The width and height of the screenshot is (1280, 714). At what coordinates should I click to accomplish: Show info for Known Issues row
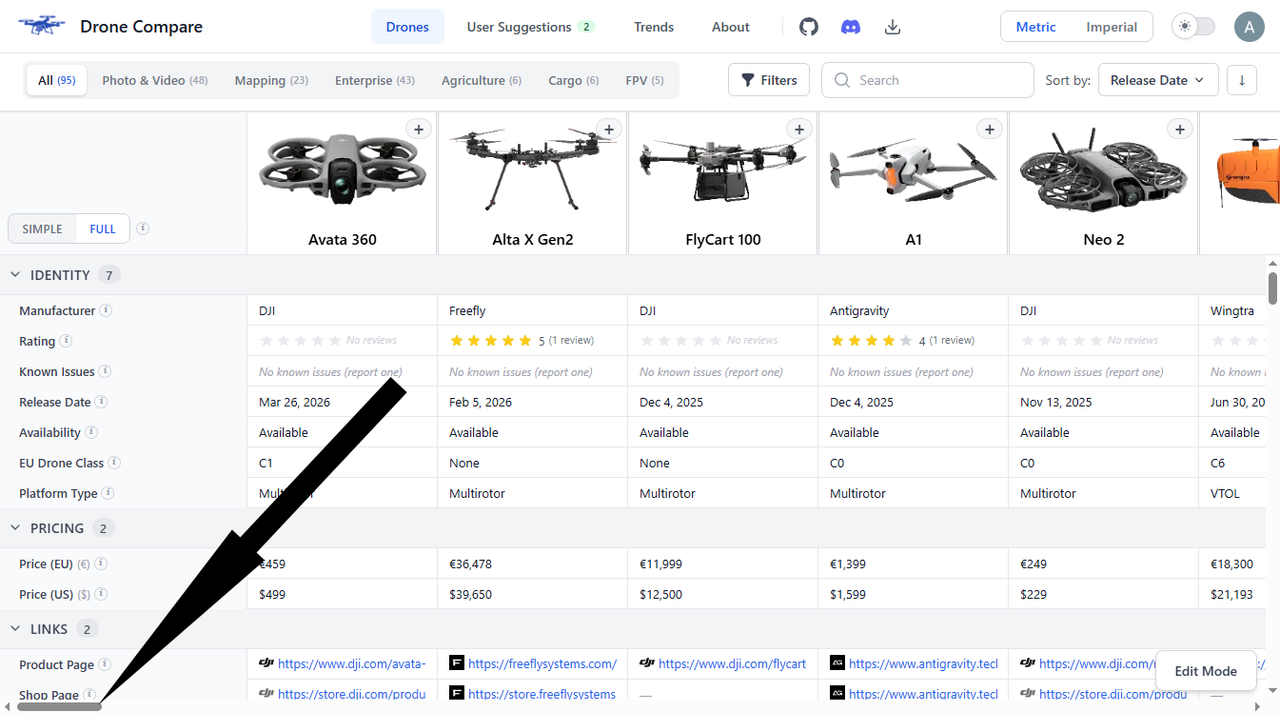[105, 371]
